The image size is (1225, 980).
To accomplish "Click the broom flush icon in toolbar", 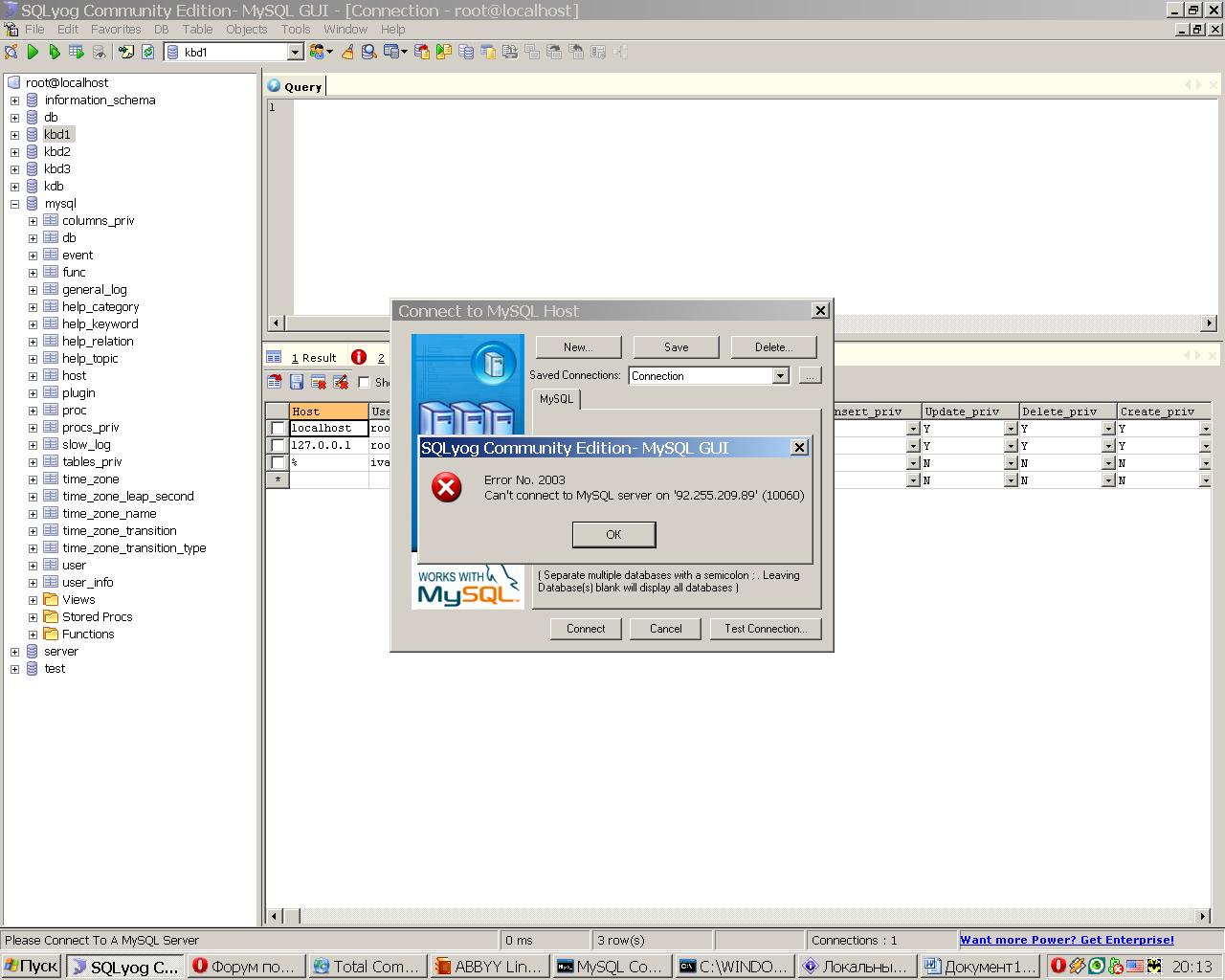I will tap(347, 52).
